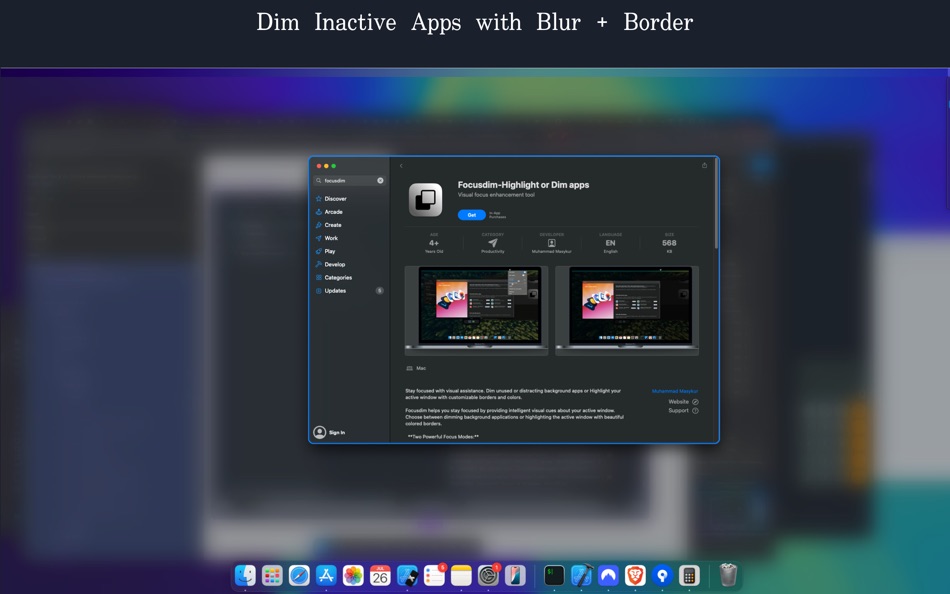950x594 pixels.
Task: Open developer Muhammad Masykur's info icon
Action: tap(551, 243)
